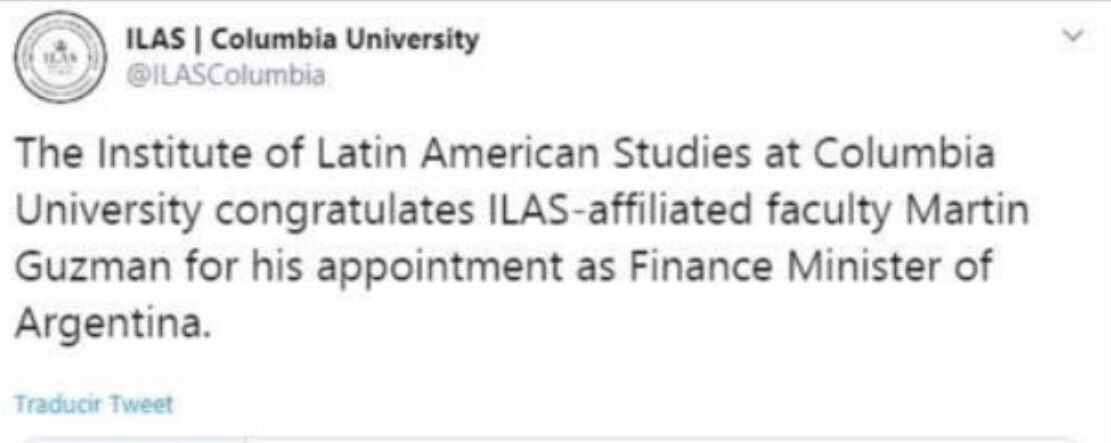Viewport: 1111px width, 443px height.
Task: Open the ILAS | Columbia University account name
Action: click(302, 41)
